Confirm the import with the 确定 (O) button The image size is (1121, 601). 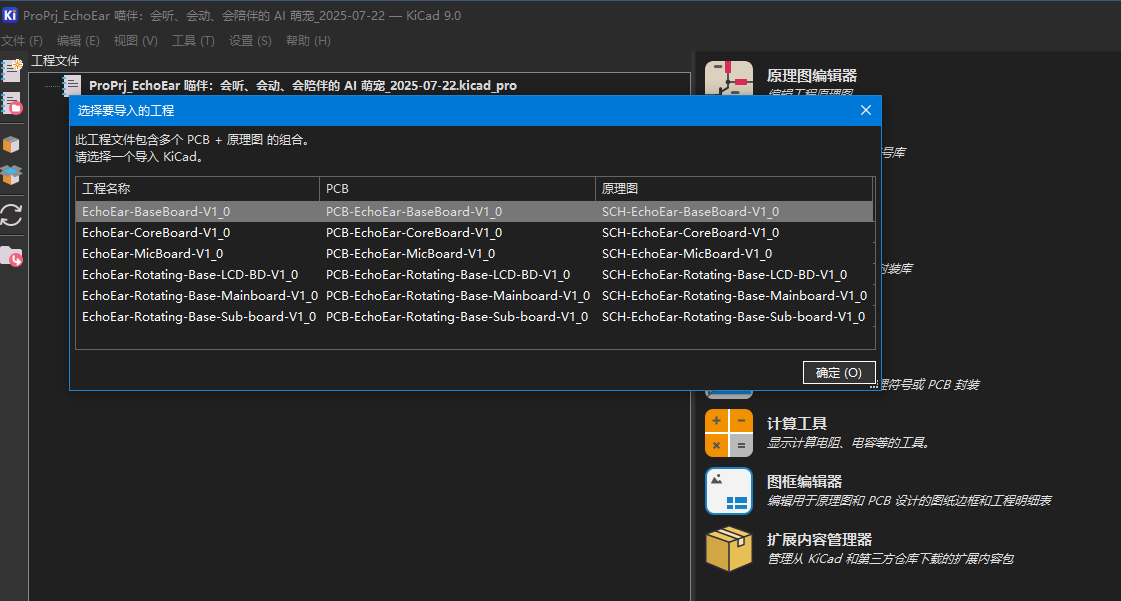tap(839, 372)
